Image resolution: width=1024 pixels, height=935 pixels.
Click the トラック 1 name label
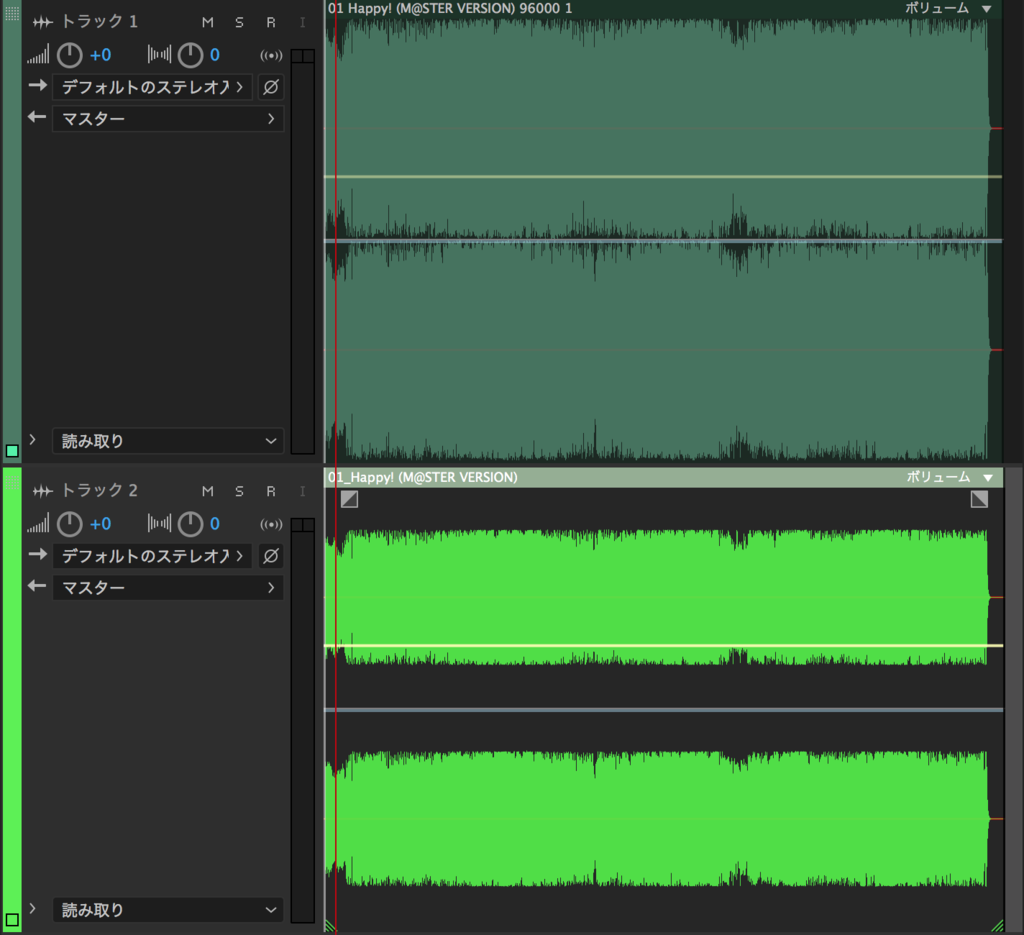(x=99, y=22)
